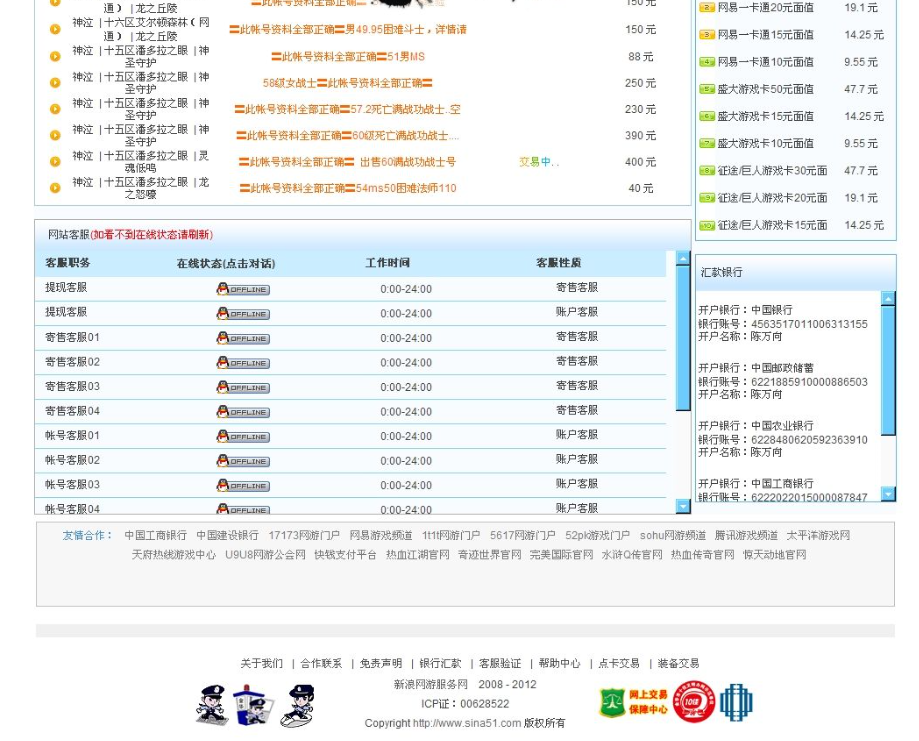The height and width of the screenshot is (741, 919).
Task: Open chat via QQ icon for 寄售客服02
Action: (243, 362)
